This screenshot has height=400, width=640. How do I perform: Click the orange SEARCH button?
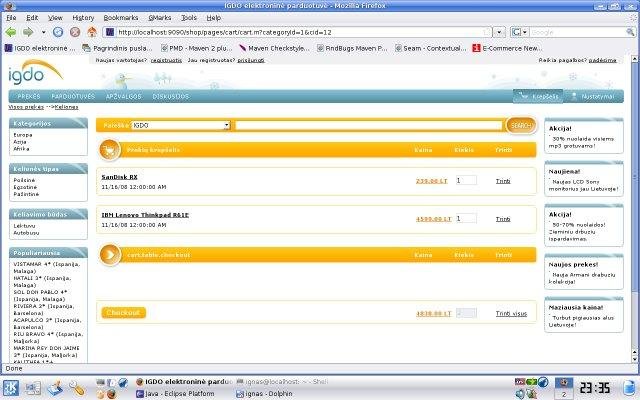tap(521, 125)
